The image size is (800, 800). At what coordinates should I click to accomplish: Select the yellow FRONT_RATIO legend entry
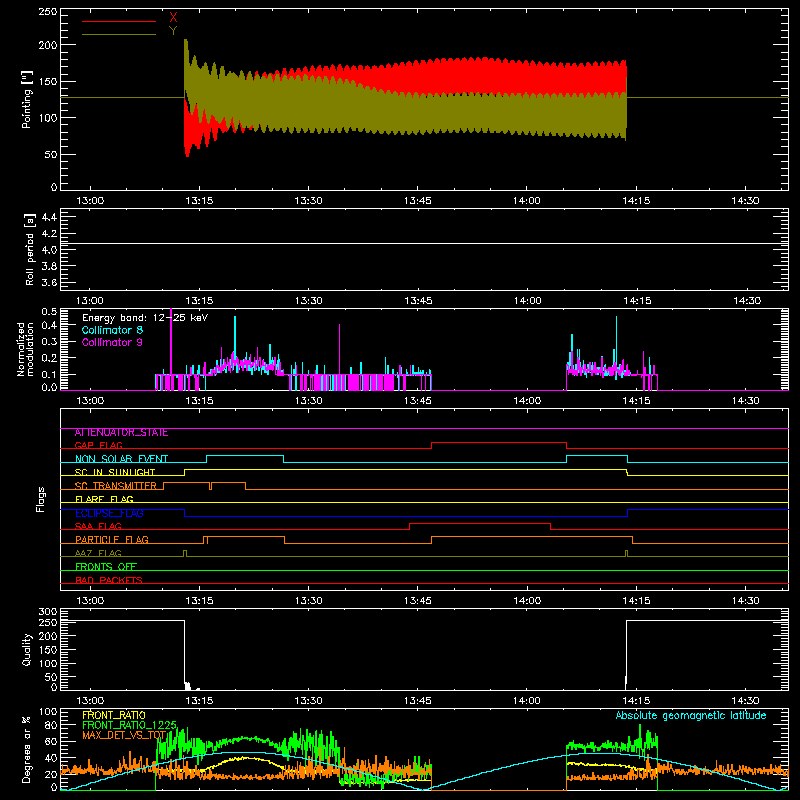114,715
